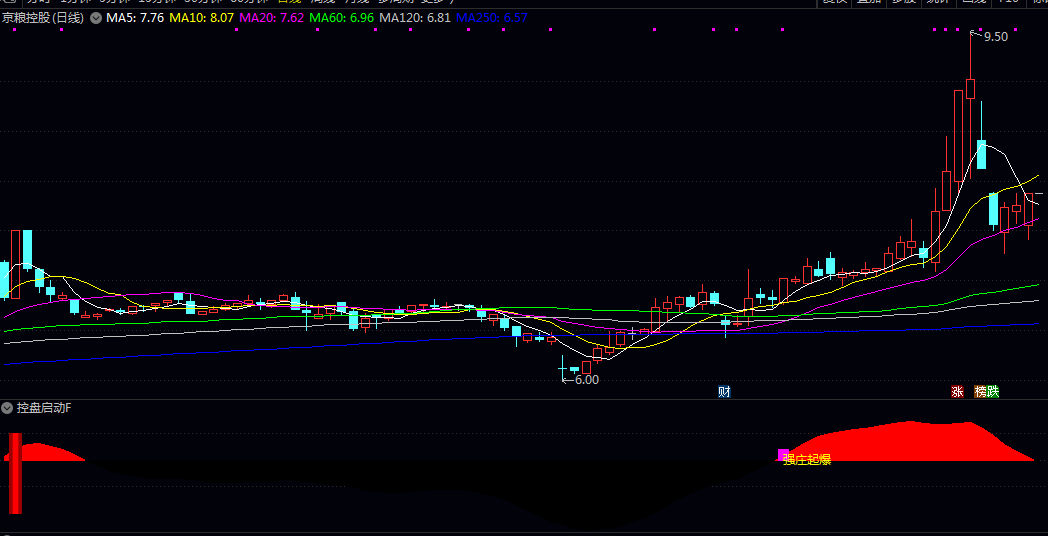Viewport: 1048px width, 536px height.
Task: Click the 6.00 low price annotation
Action: click(x=586, y=380)
